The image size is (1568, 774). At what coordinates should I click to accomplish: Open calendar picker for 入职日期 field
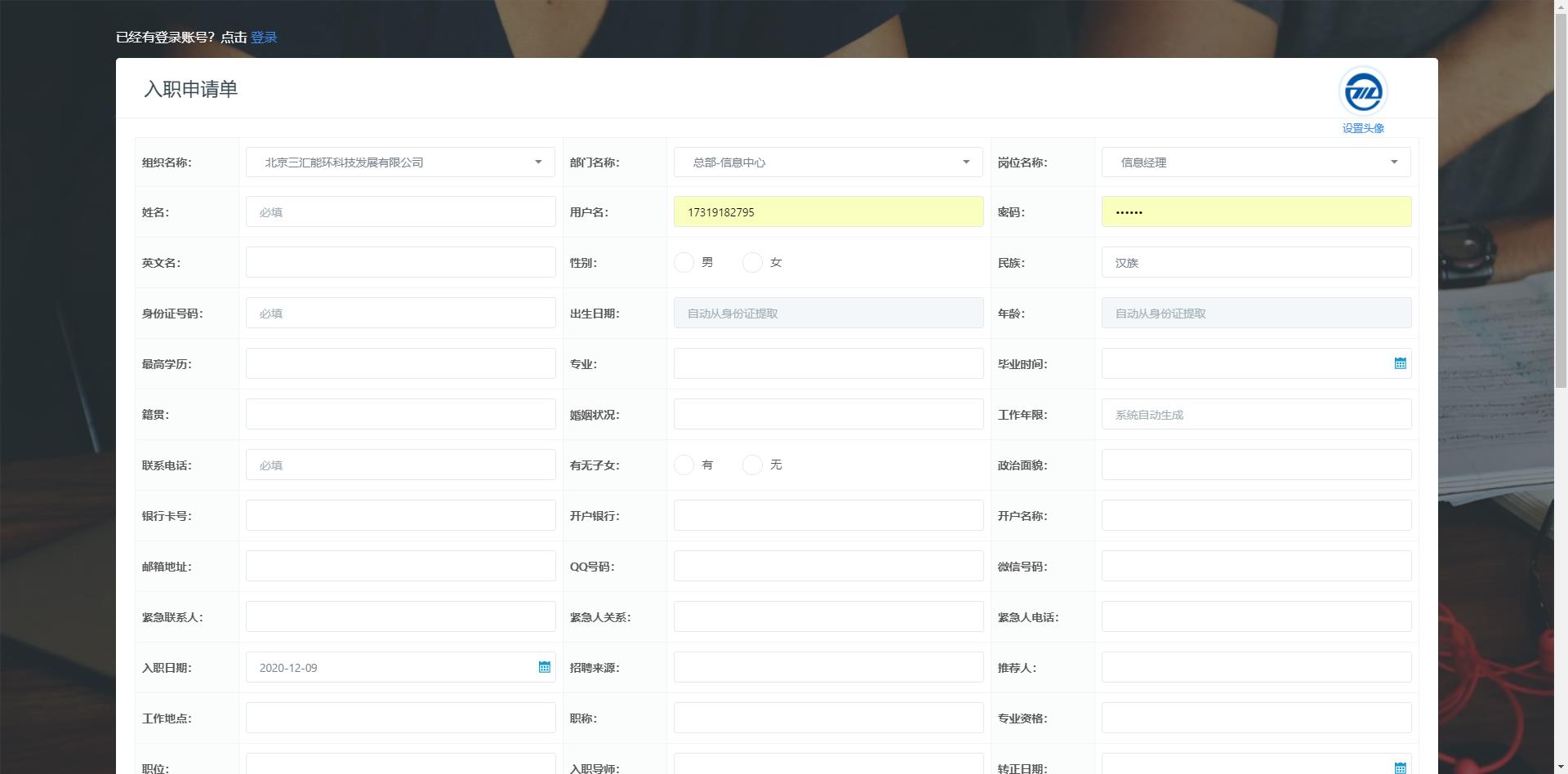point(544,667)
